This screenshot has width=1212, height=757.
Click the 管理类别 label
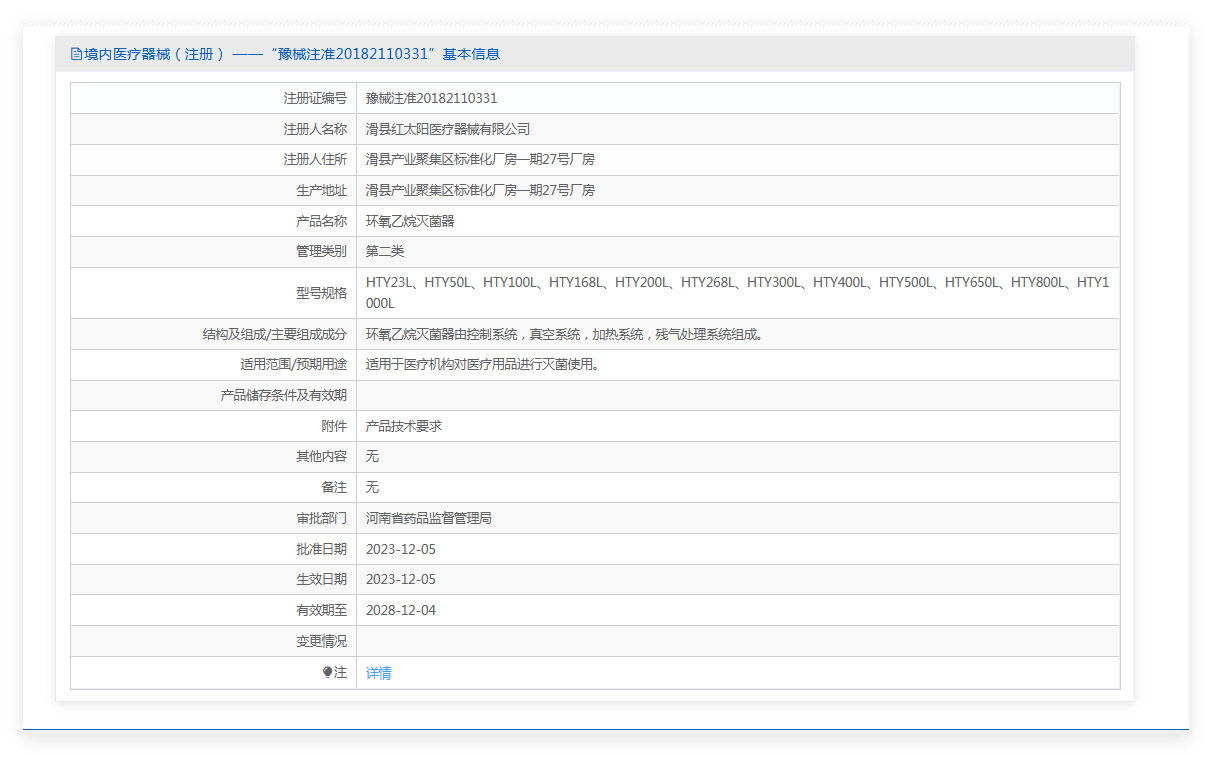point(321,252)
